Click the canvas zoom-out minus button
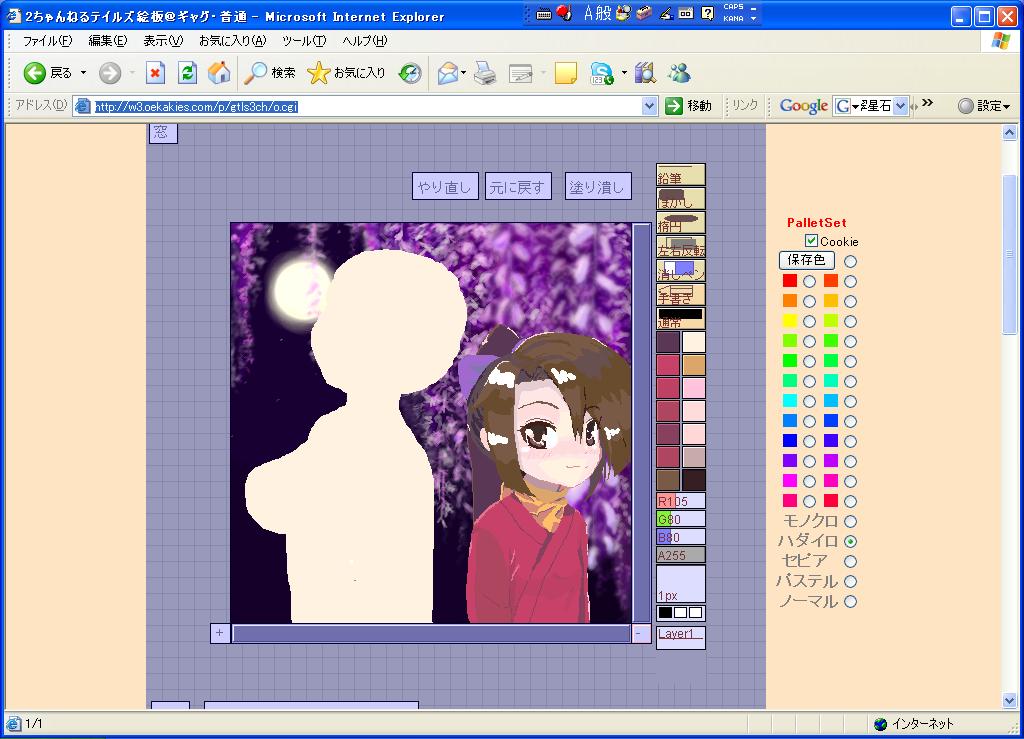1024x739 pixels. tap(641, 633)
